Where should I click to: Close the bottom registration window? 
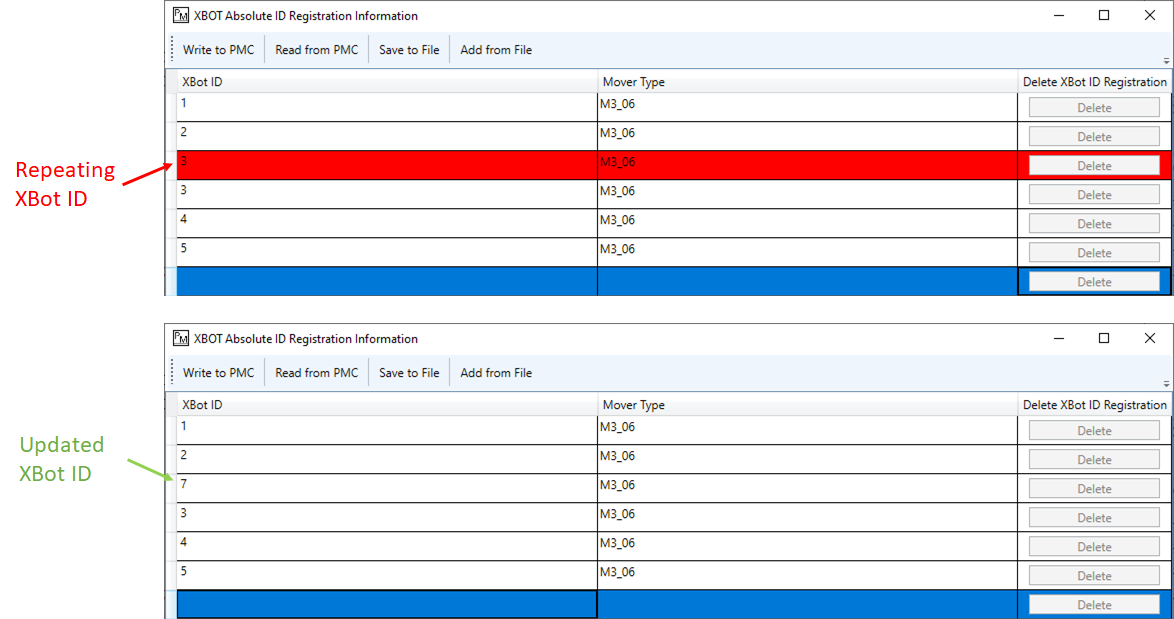pos(1150,339)
